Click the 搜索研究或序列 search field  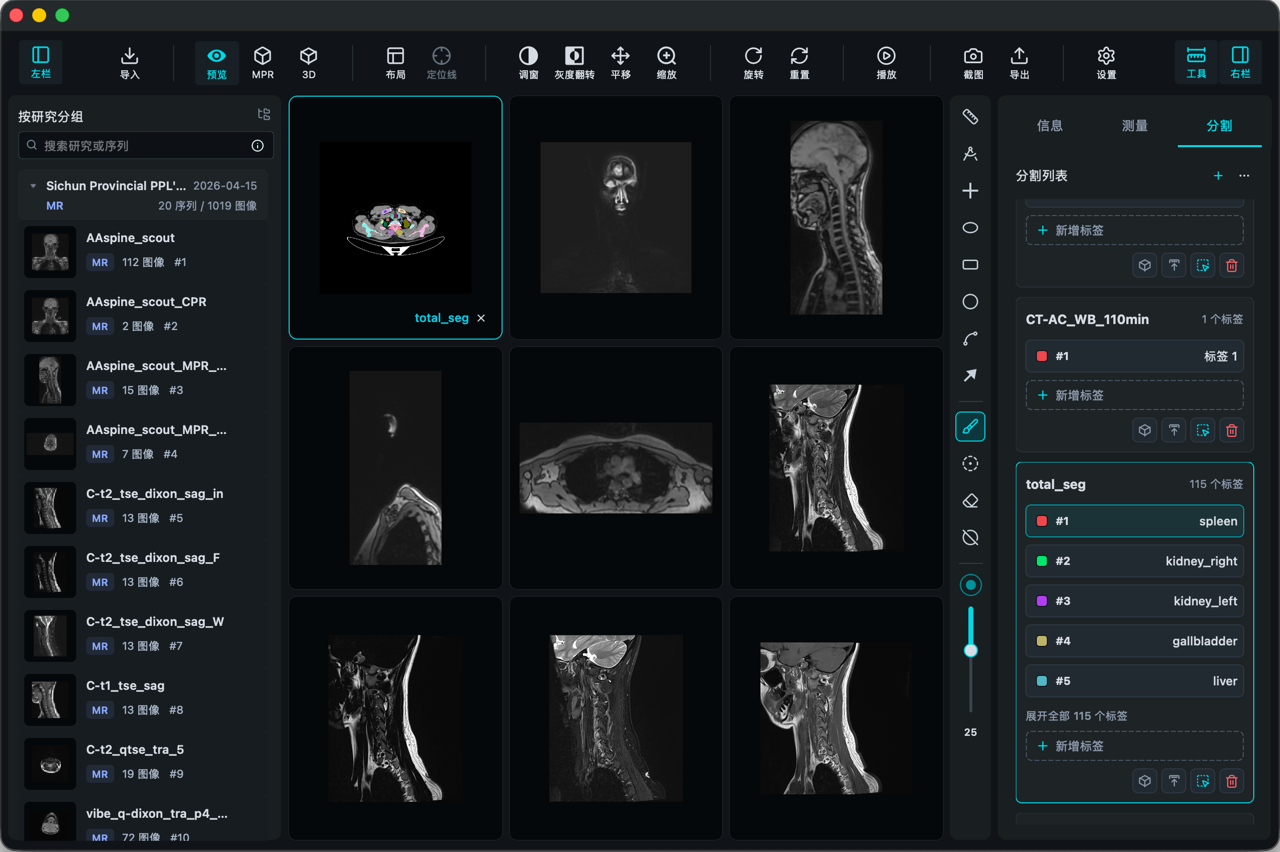pos(146,146)
